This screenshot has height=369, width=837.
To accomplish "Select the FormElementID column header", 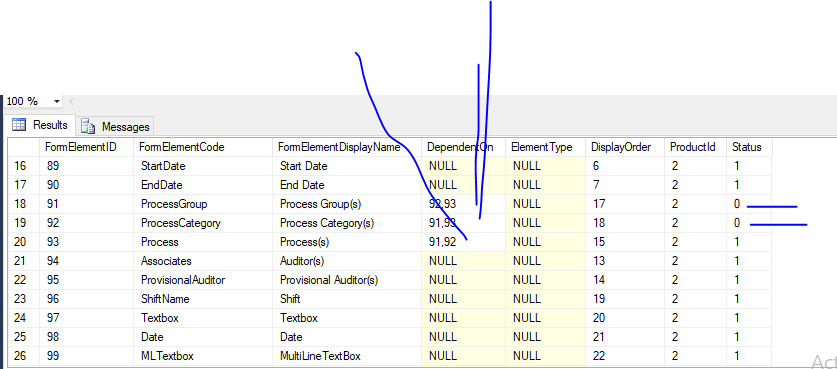I will 86,147.
